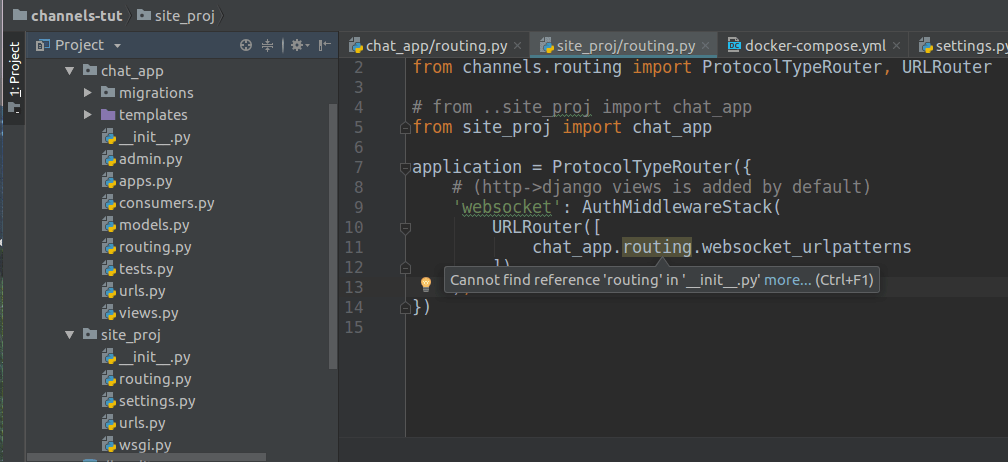Open views.py in project tree
1008x462 pixels.
(148, 313)
